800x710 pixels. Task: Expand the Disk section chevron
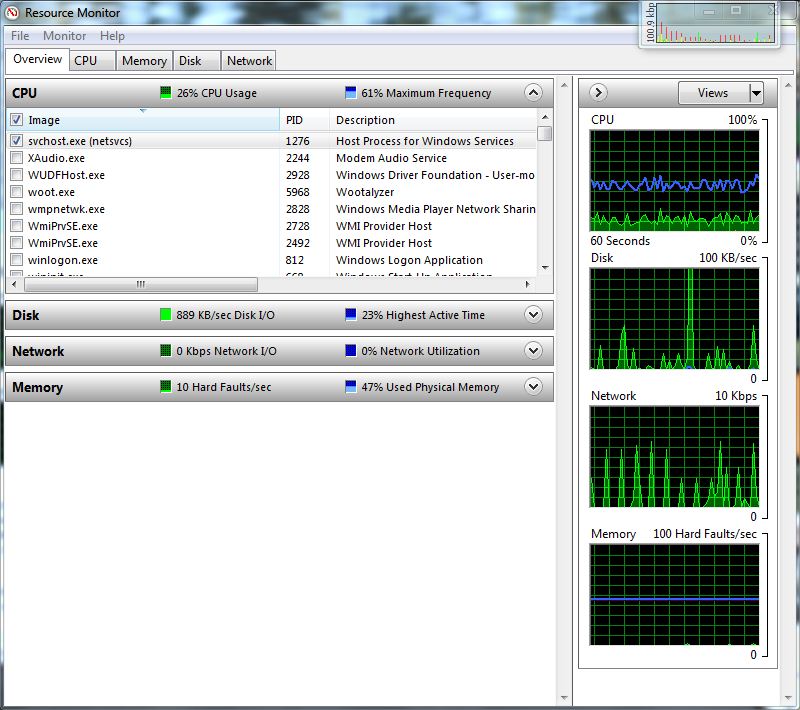[x=533, y=314]
